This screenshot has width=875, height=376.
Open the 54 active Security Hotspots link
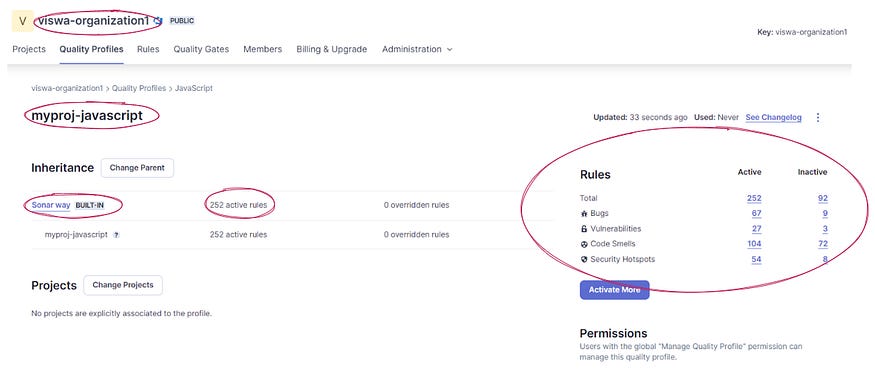(757, 259)
